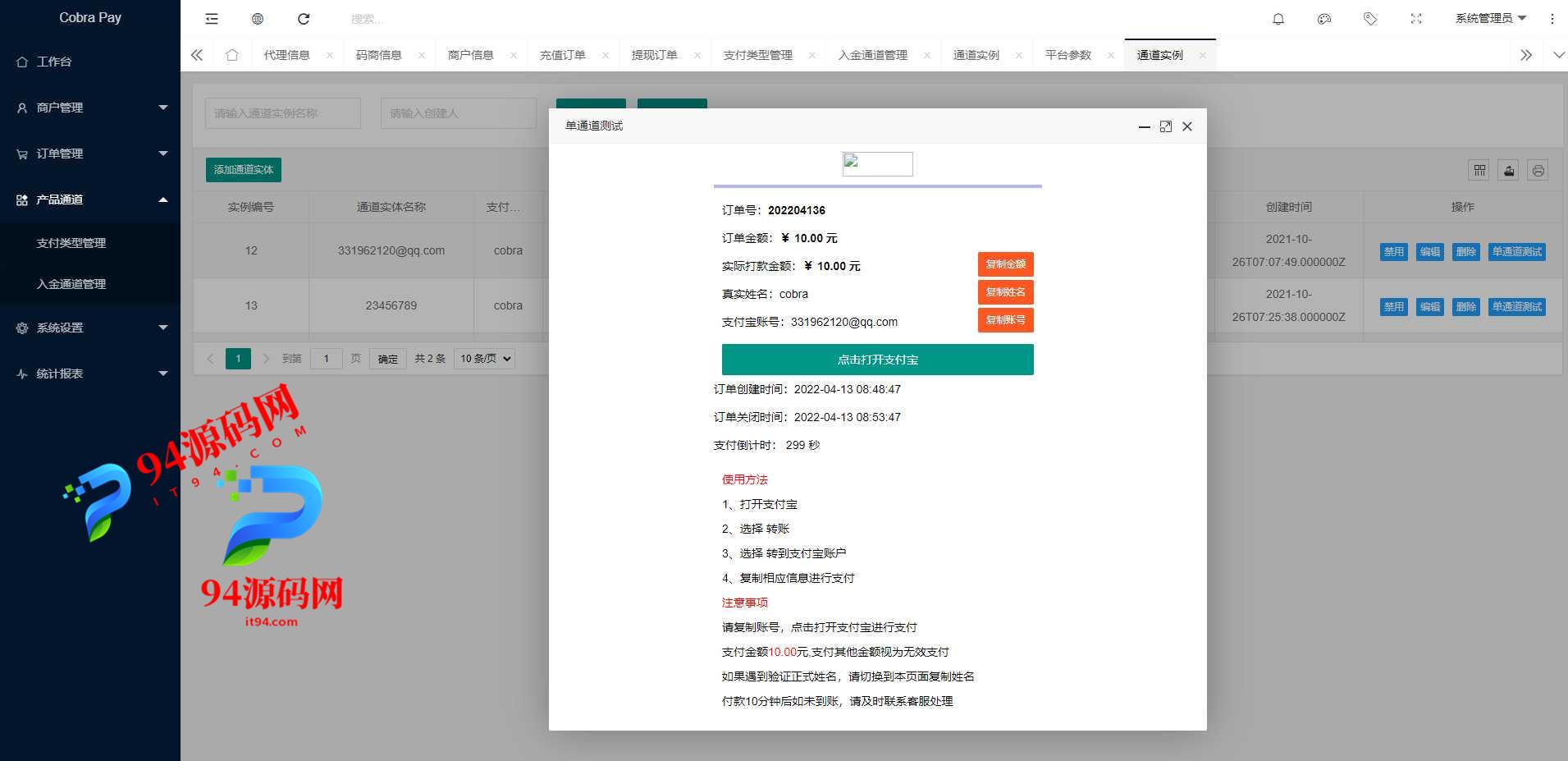Screen dimensions: 1568x761
Task: Print the table icon
Action: tap(1538, 170)
